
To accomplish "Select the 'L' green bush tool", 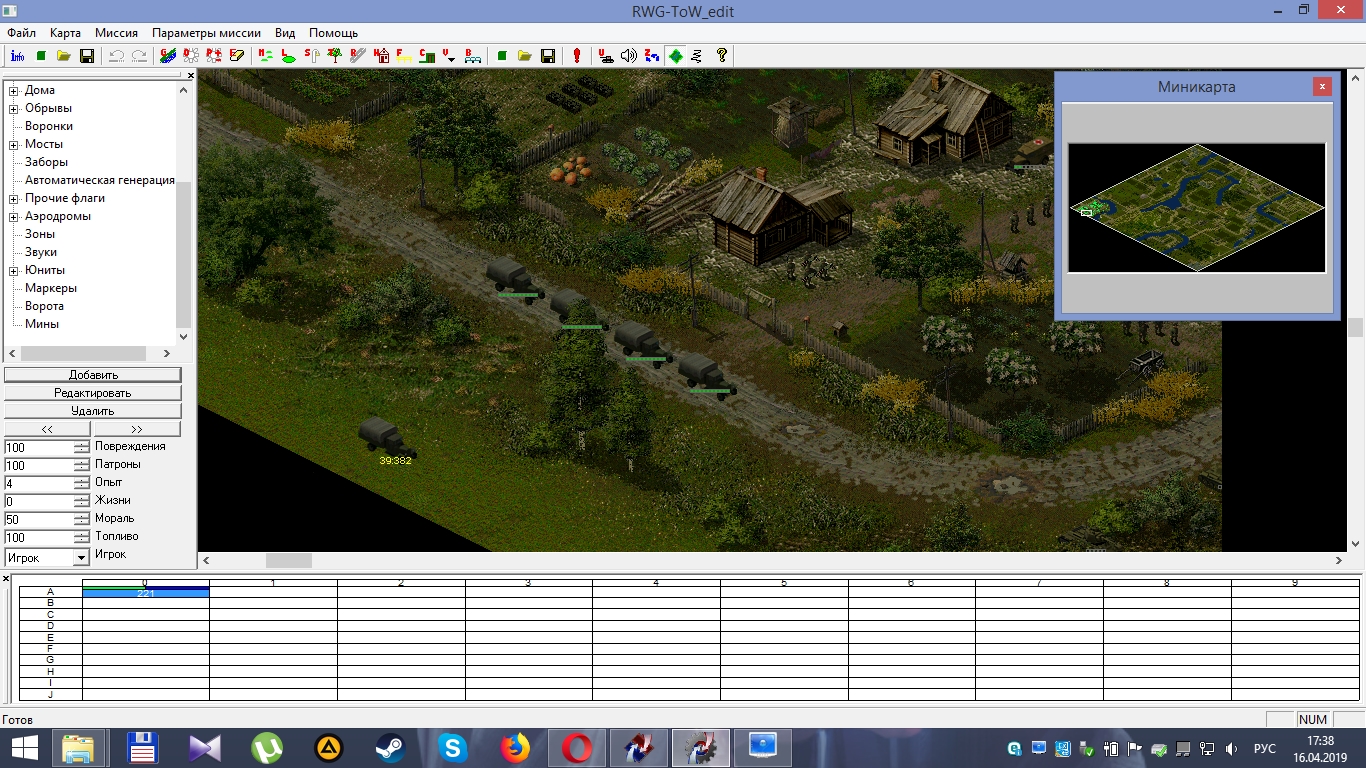I will click(x=289, y=56).
